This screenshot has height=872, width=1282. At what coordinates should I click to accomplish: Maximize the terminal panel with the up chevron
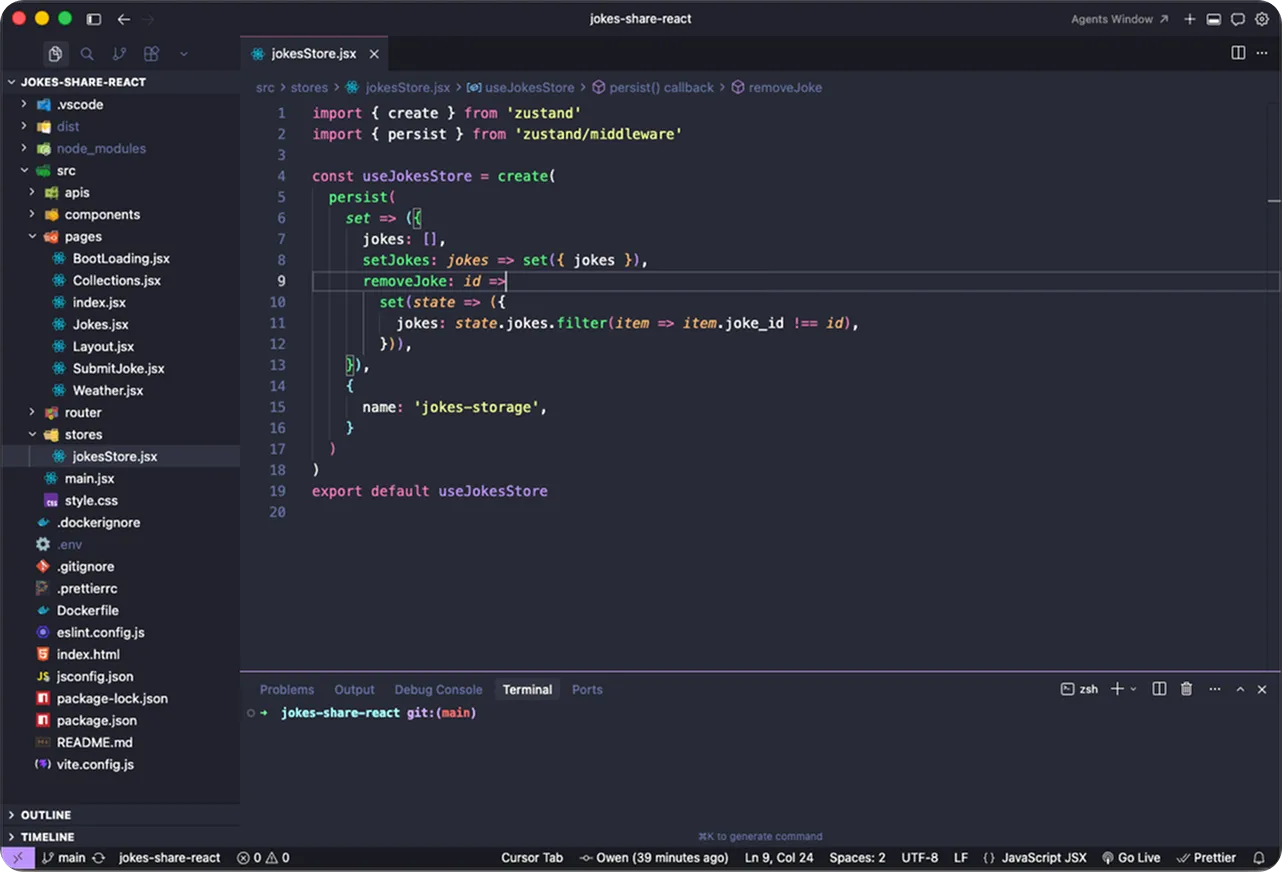click(1240, 689)
